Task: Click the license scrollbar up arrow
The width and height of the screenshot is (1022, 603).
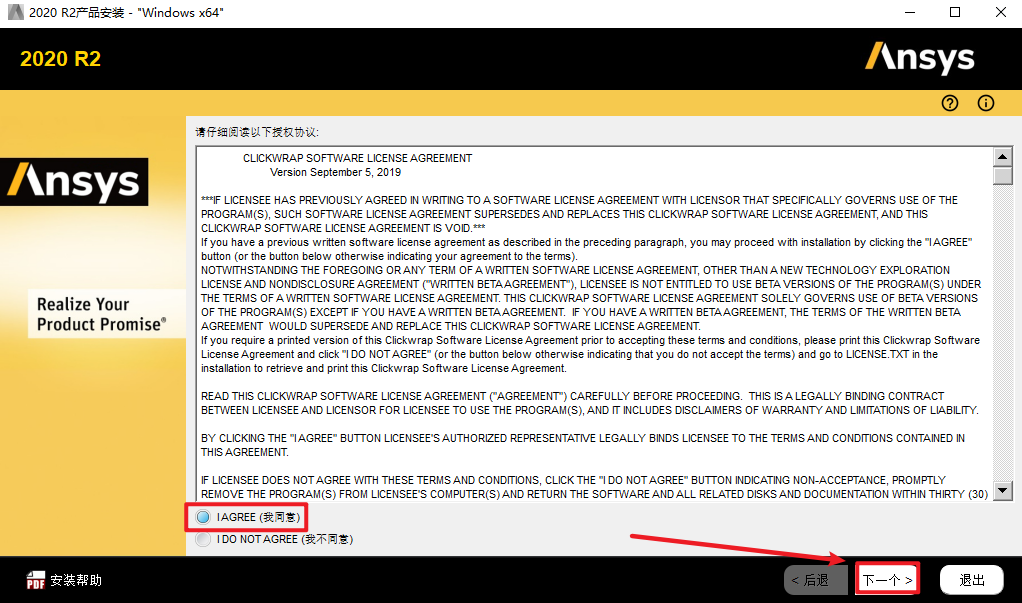Action: (x=1002, y=157)
